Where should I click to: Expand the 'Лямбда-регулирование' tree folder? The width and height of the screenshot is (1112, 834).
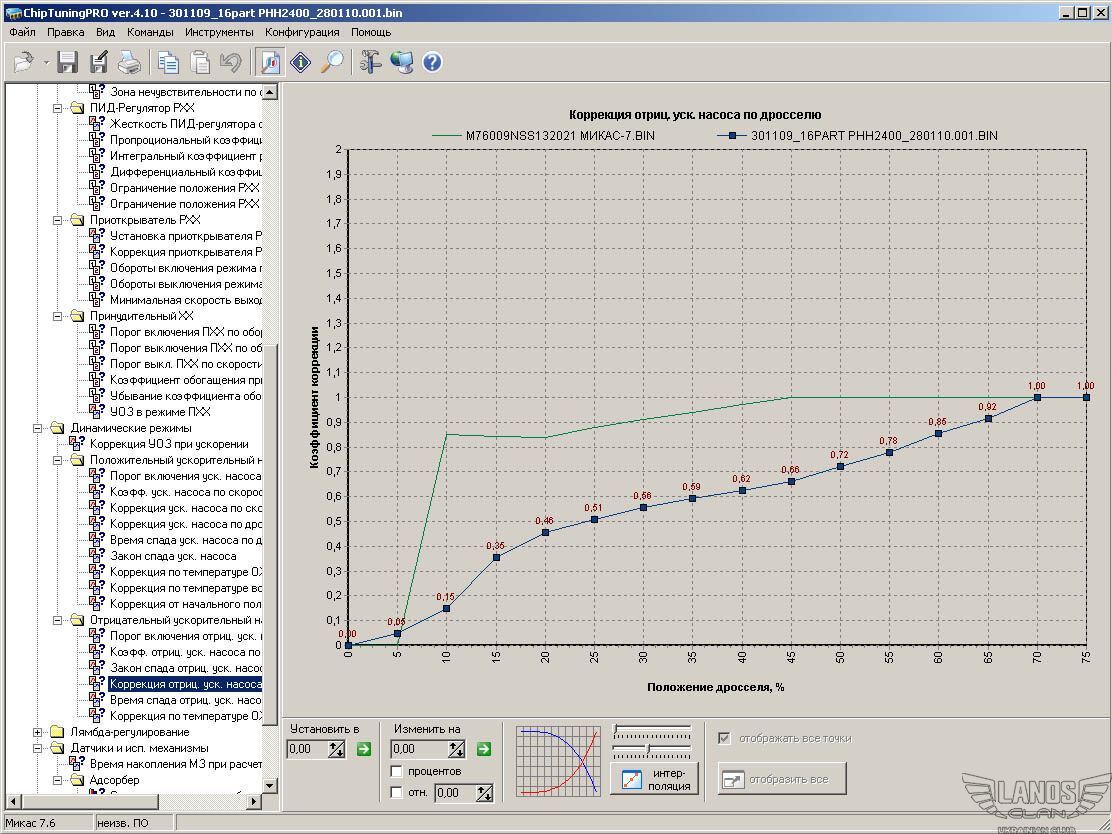40,732
